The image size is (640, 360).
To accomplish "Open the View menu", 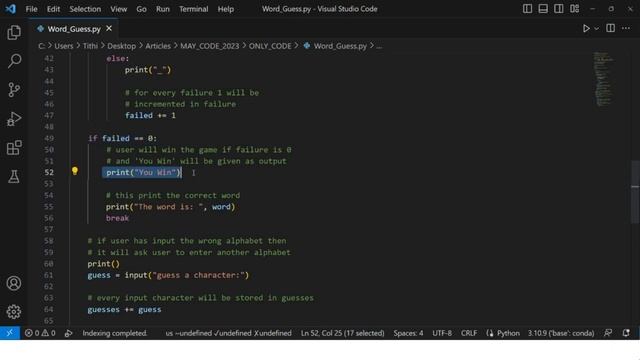I will point(118,9).
